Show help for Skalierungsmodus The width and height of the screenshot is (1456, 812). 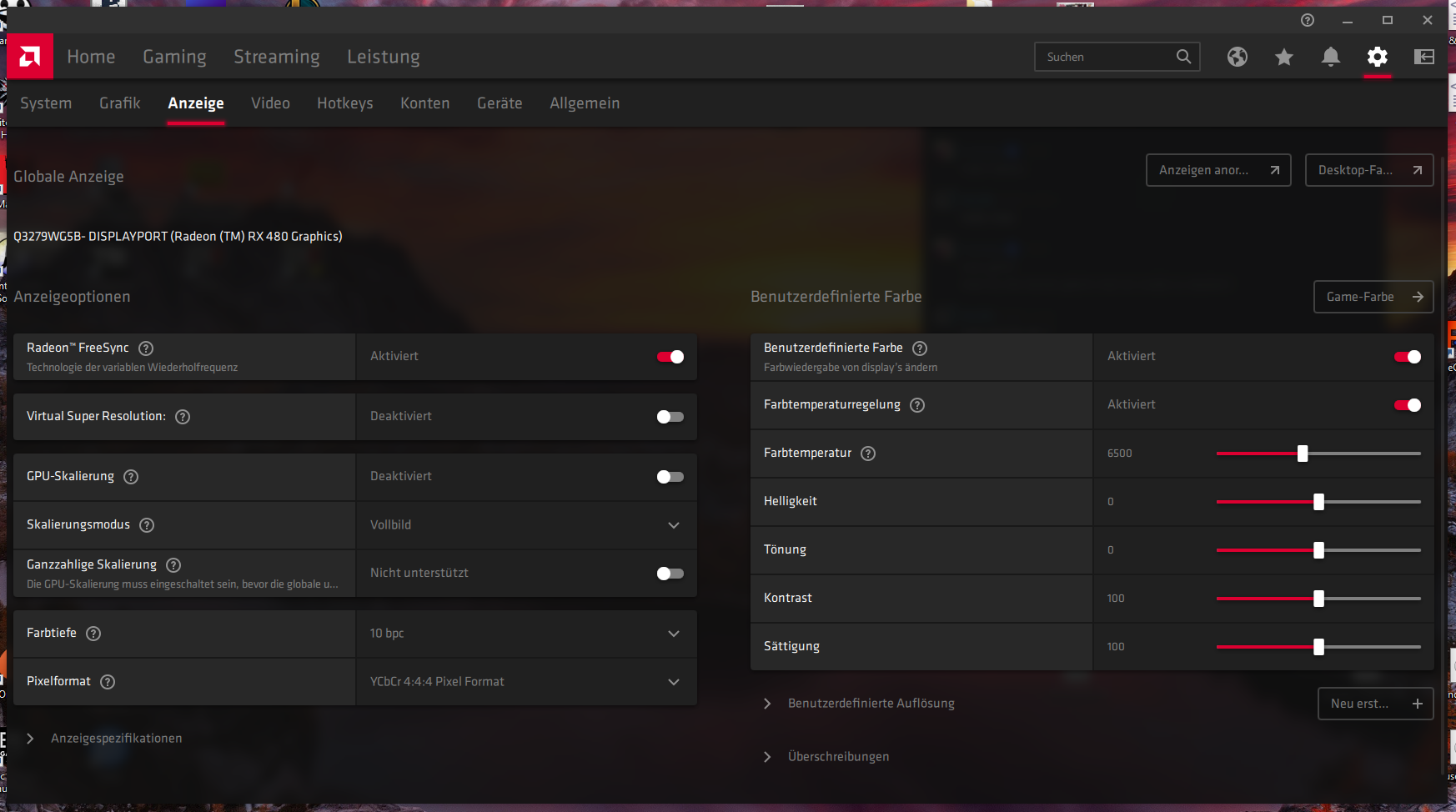pos(147,525)
